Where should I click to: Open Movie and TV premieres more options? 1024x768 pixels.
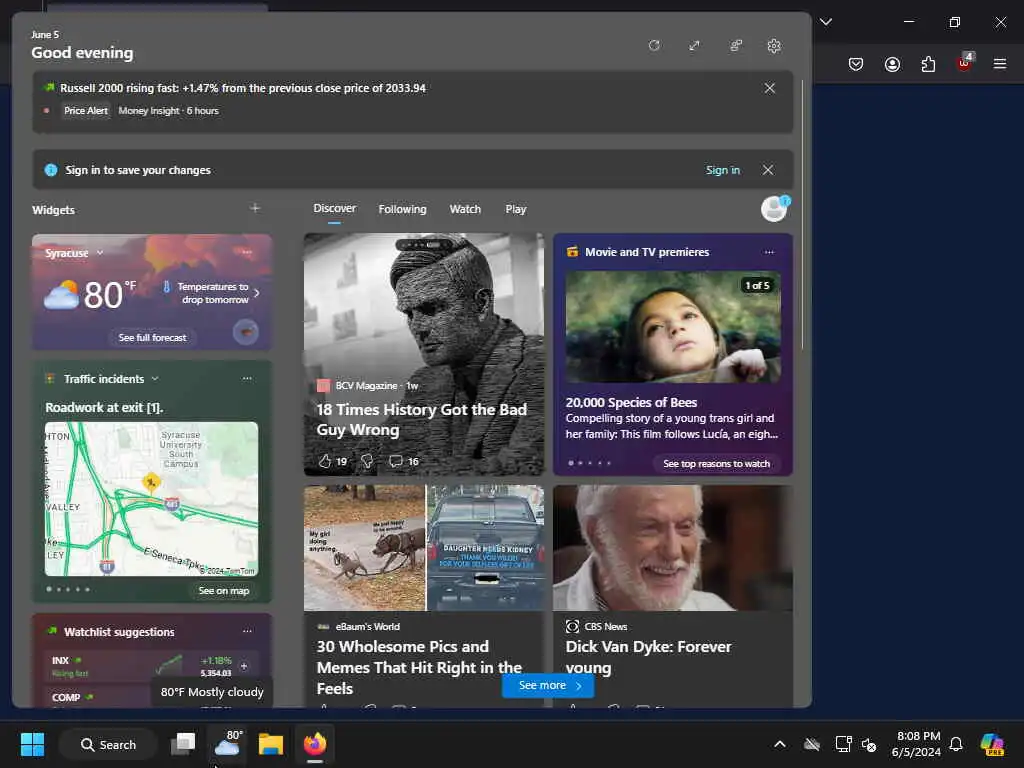[x=769, y=252]
